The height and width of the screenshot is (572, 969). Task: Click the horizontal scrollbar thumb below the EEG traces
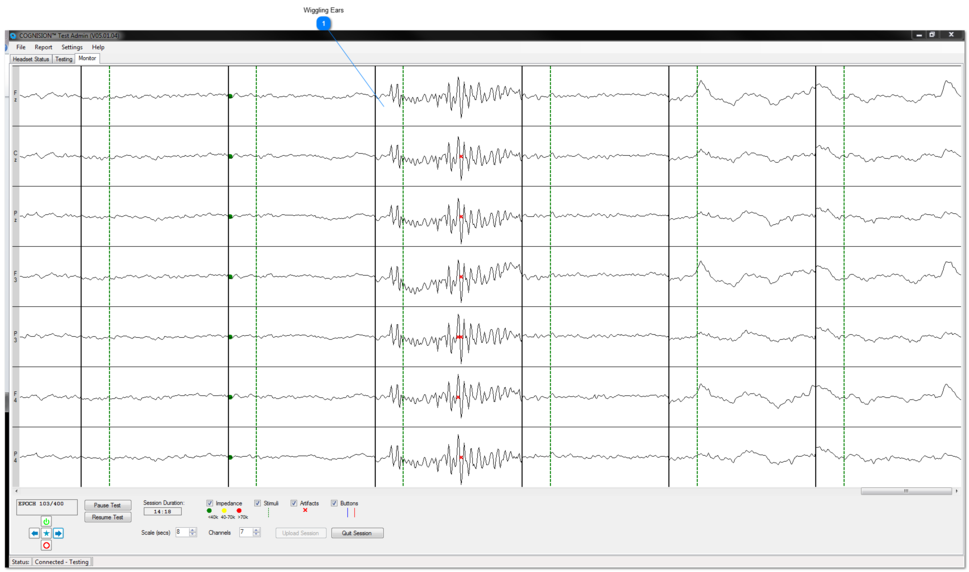click(906, 491)
